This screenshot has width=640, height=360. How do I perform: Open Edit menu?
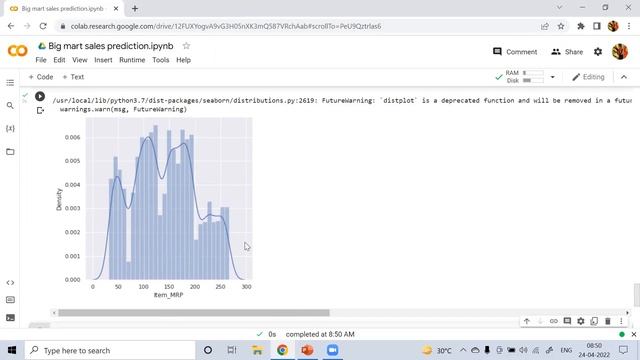point(59,60)
